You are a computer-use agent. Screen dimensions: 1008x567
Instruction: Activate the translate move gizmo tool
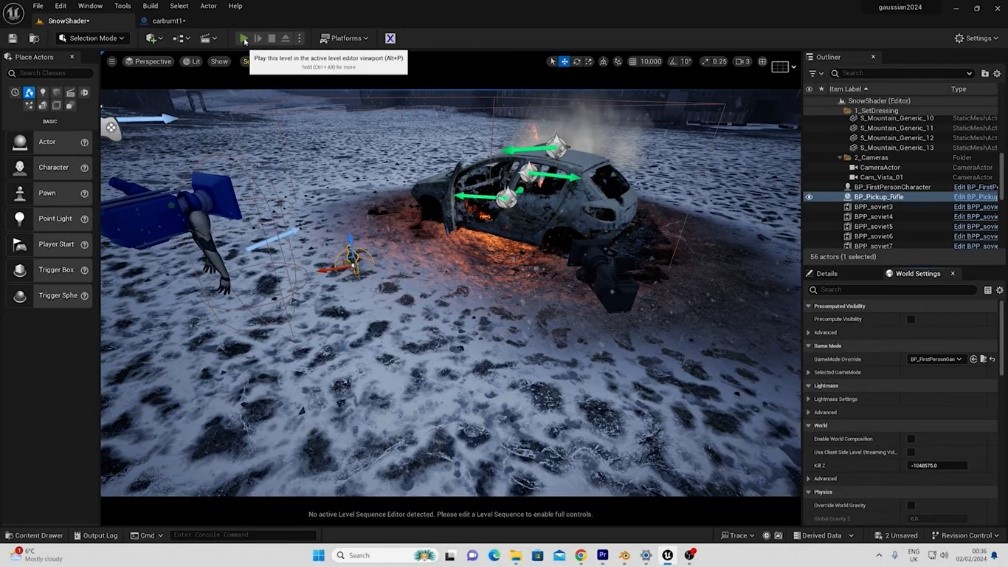[564, 61]
